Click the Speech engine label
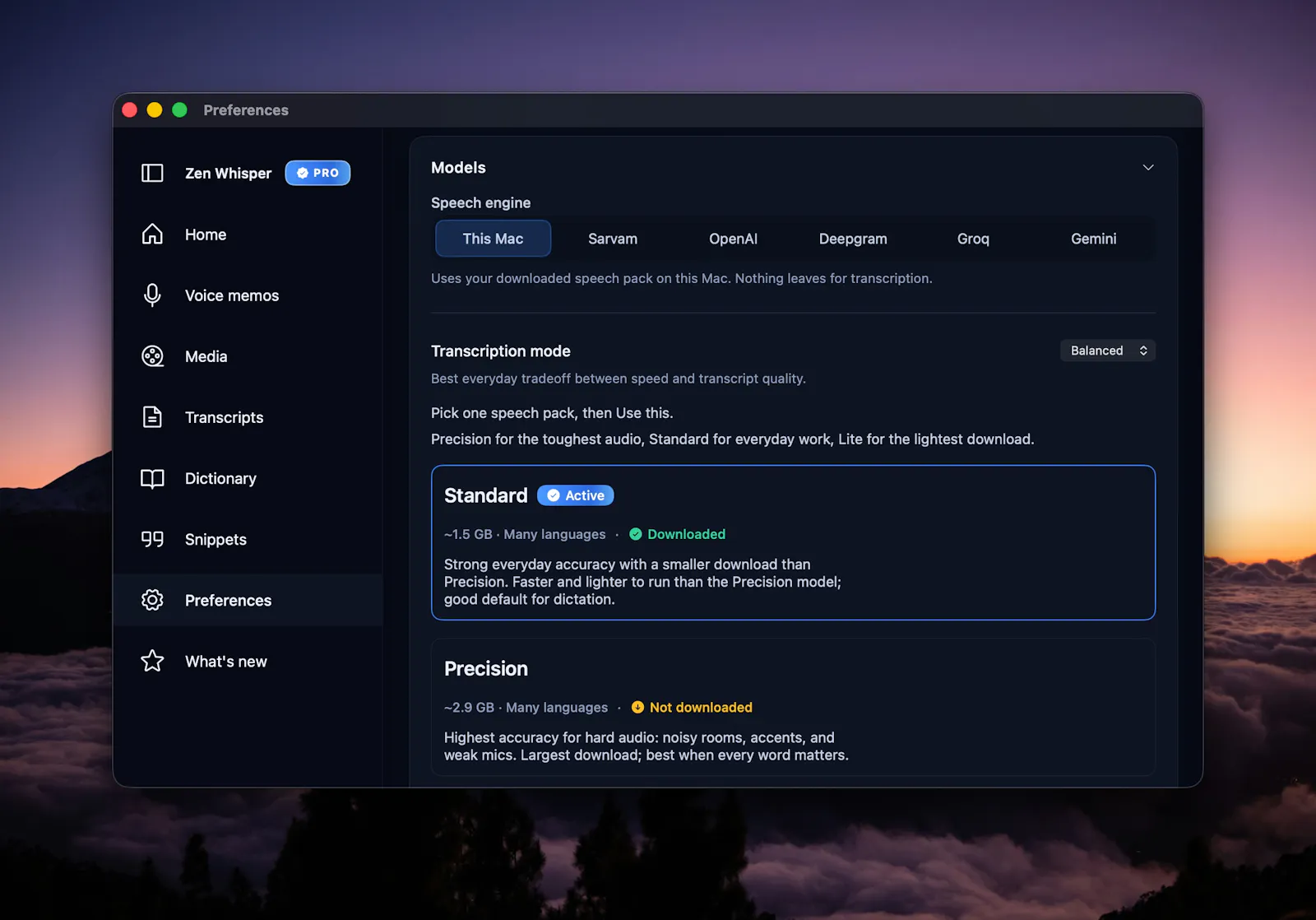The height and width of the screenshot is (920, 1316). (480, 202)
